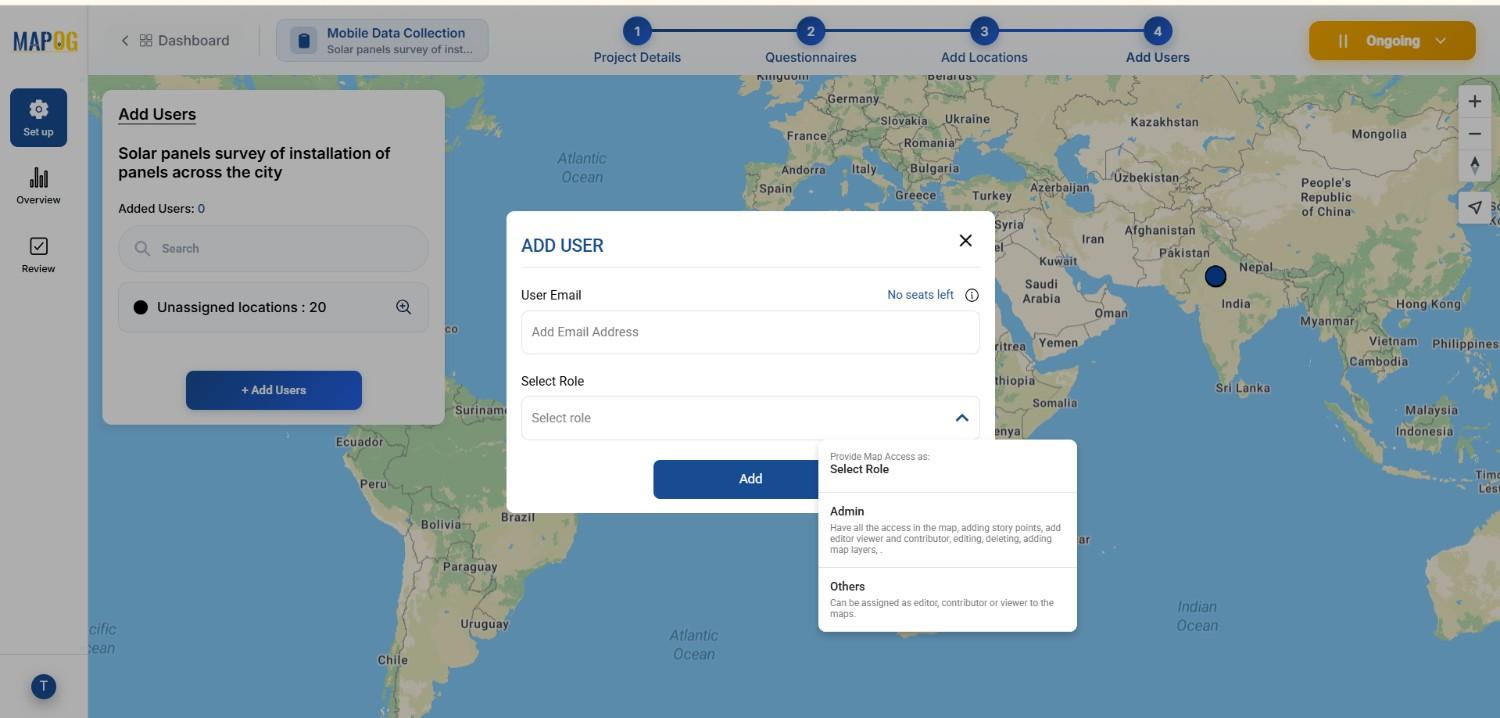The width and height of the screenshot is (1500, 718).
Task: Reset map orientation with compass icon
Action: [1475, 165]
